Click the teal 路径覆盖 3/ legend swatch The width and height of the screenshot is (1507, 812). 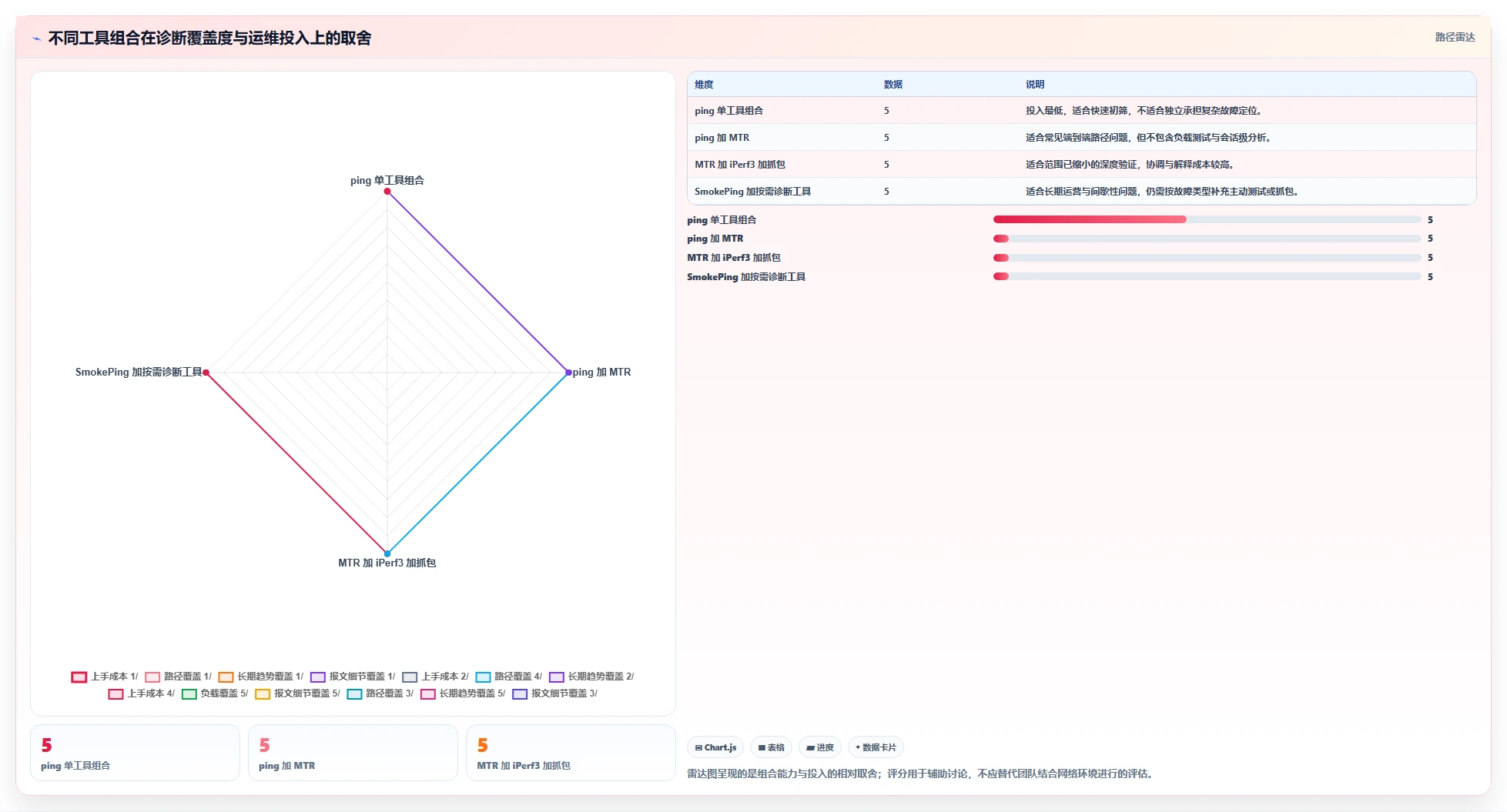(354, 694)
